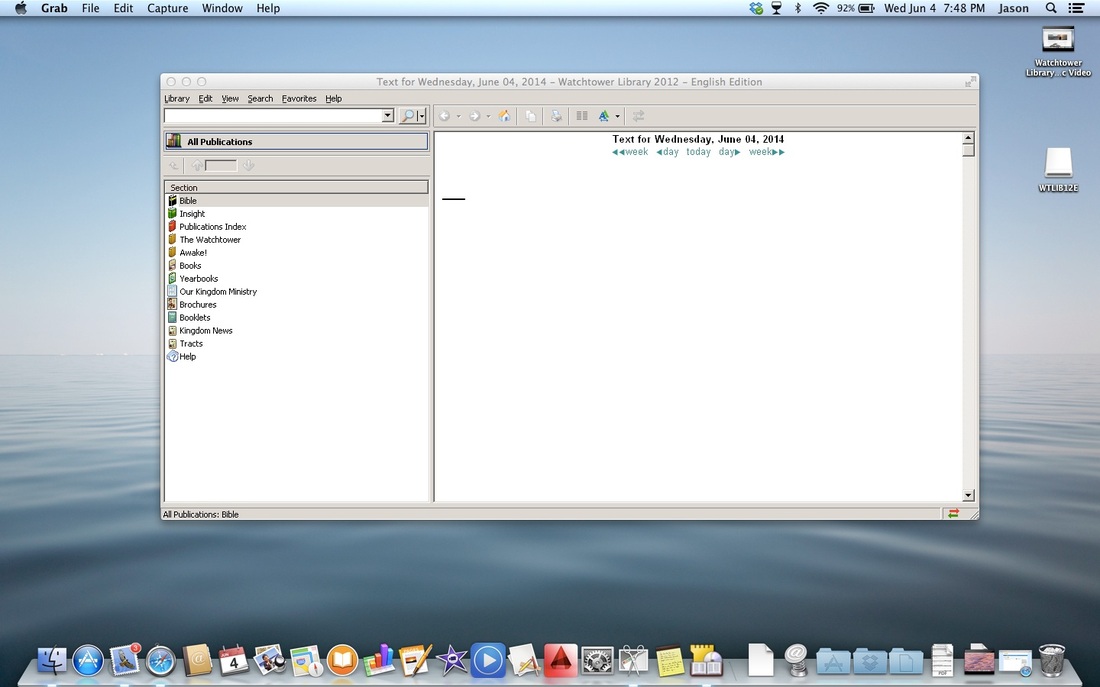Image resolution: width=1100 pixels, height=687 pixels.
Task: Navigate forward using the forward arrow icon
Action: [x=475, y=116]
